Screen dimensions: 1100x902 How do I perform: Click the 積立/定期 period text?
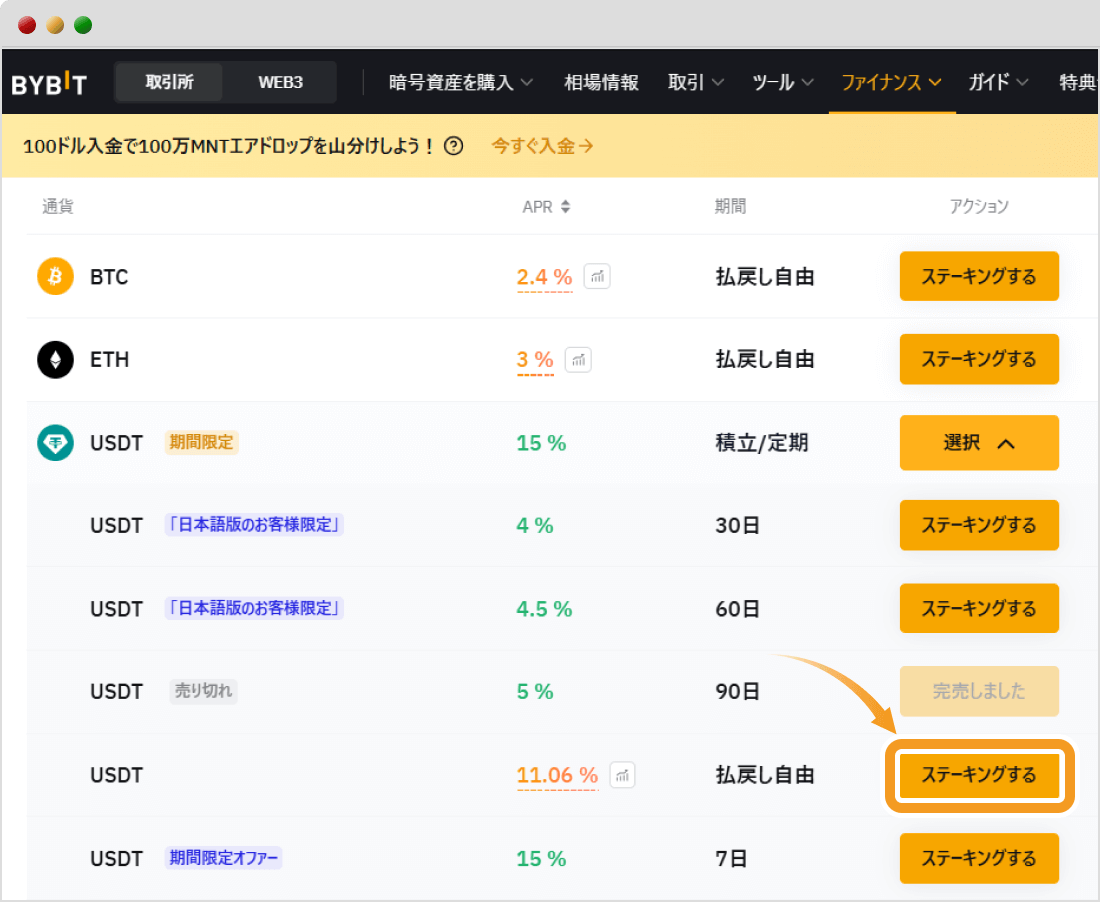tap(762, 443)
